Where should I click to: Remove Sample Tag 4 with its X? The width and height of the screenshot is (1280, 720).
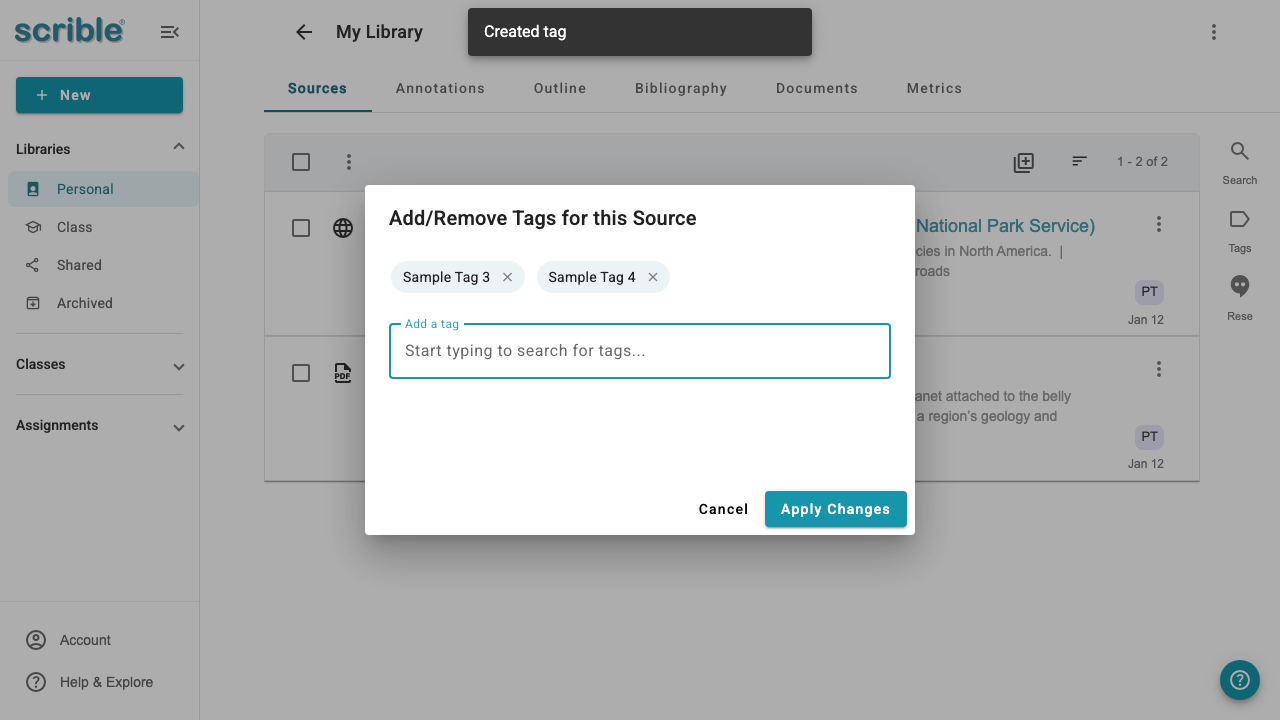[653, 277]
